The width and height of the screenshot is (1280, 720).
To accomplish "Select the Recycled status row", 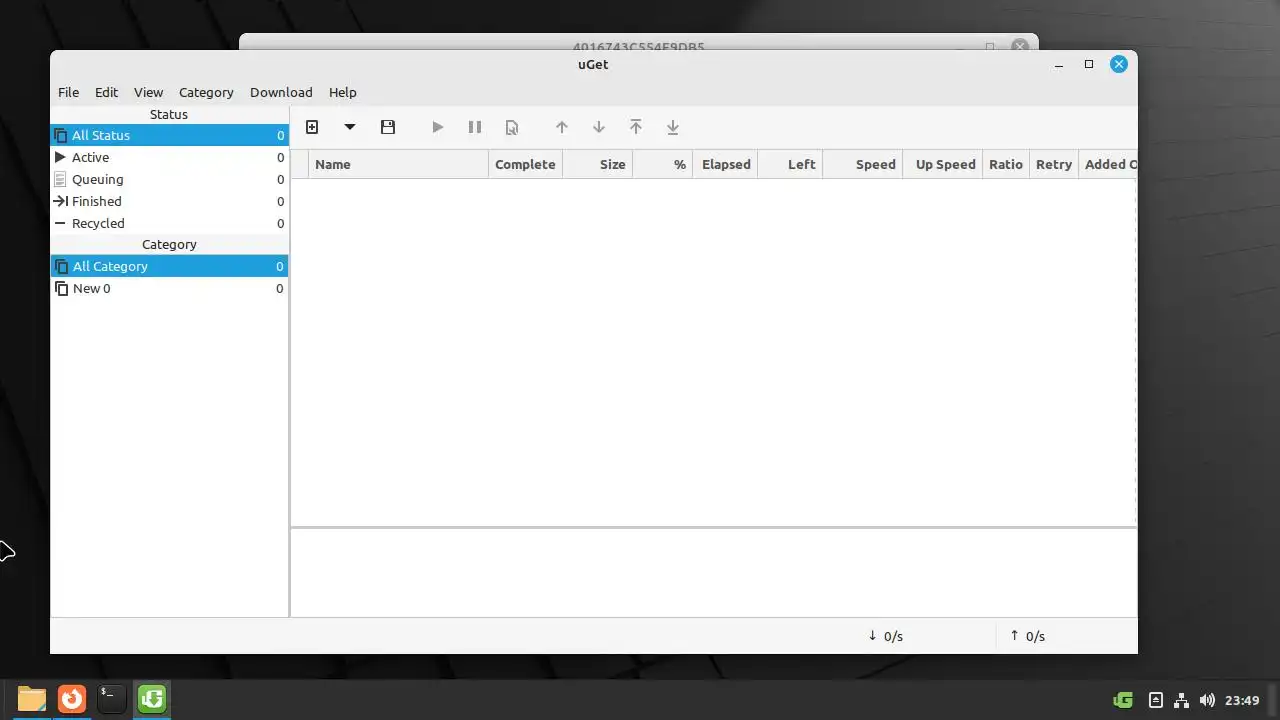I will pyautogui.click(x=169, y=223).
